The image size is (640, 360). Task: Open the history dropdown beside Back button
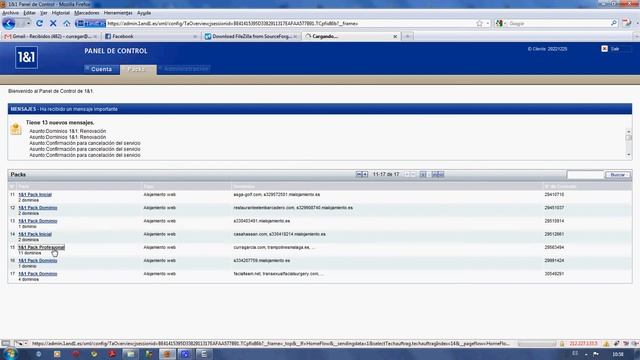28,24
